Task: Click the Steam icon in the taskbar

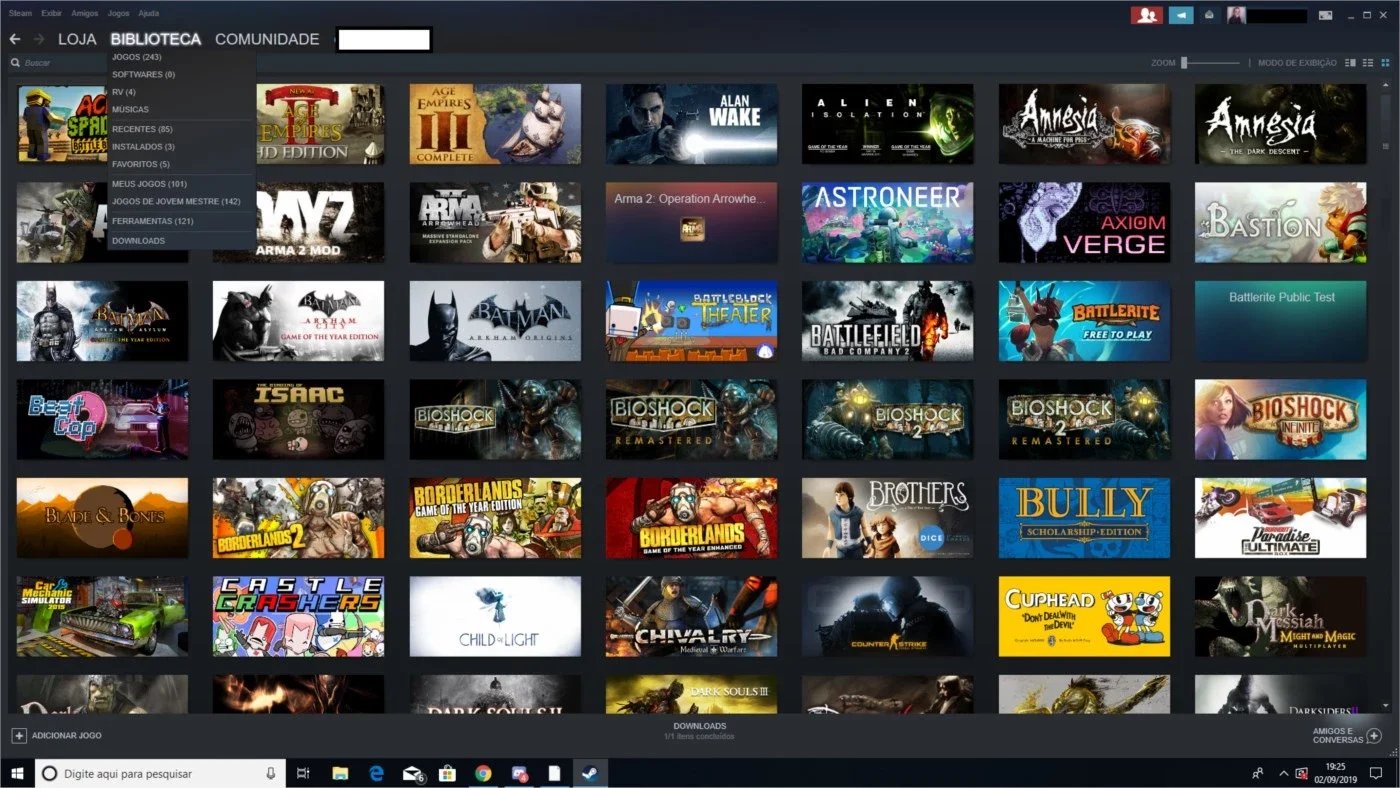Action: click(590, 773)
